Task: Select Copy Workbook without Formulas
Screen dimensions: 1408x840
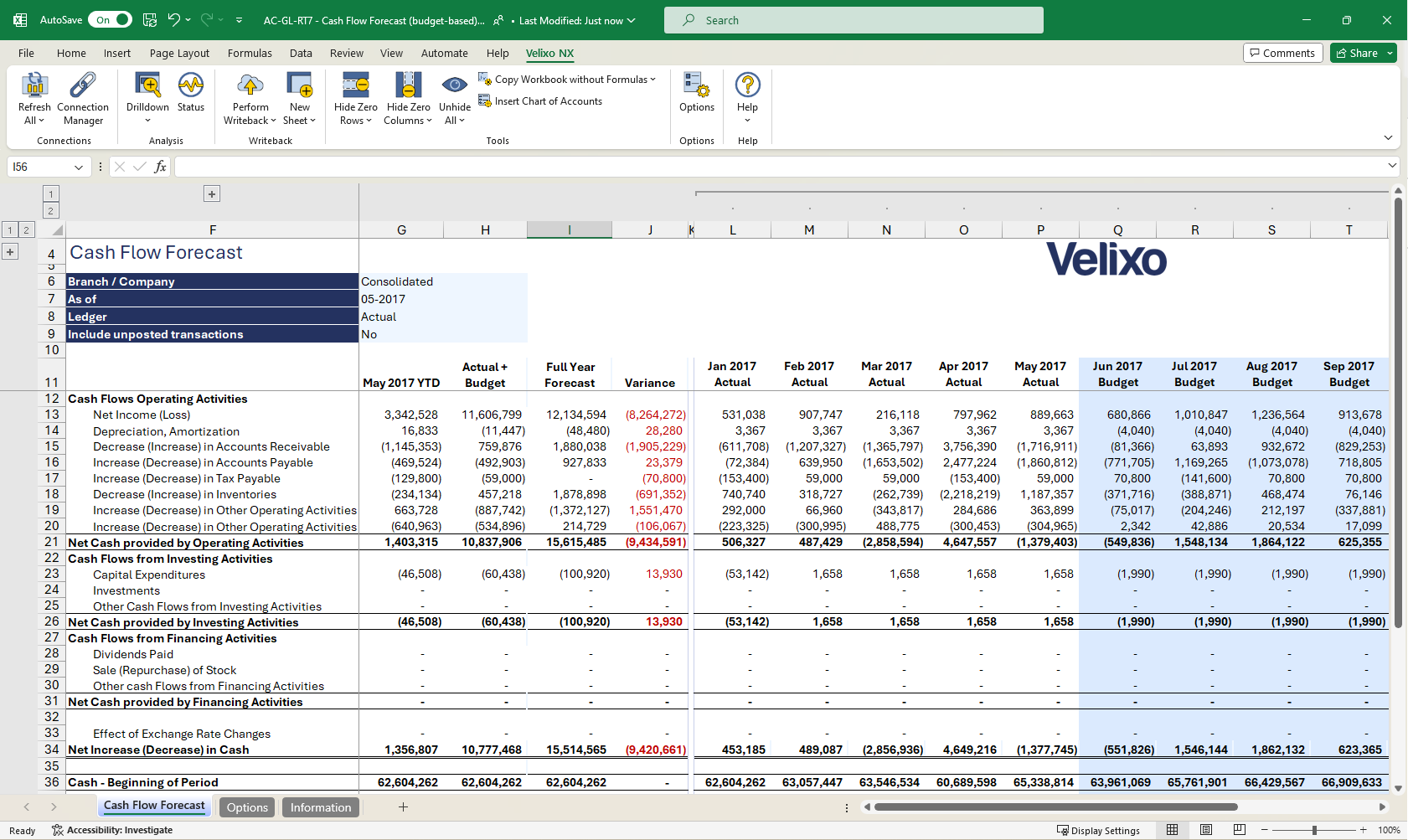Action: [567, 80]
